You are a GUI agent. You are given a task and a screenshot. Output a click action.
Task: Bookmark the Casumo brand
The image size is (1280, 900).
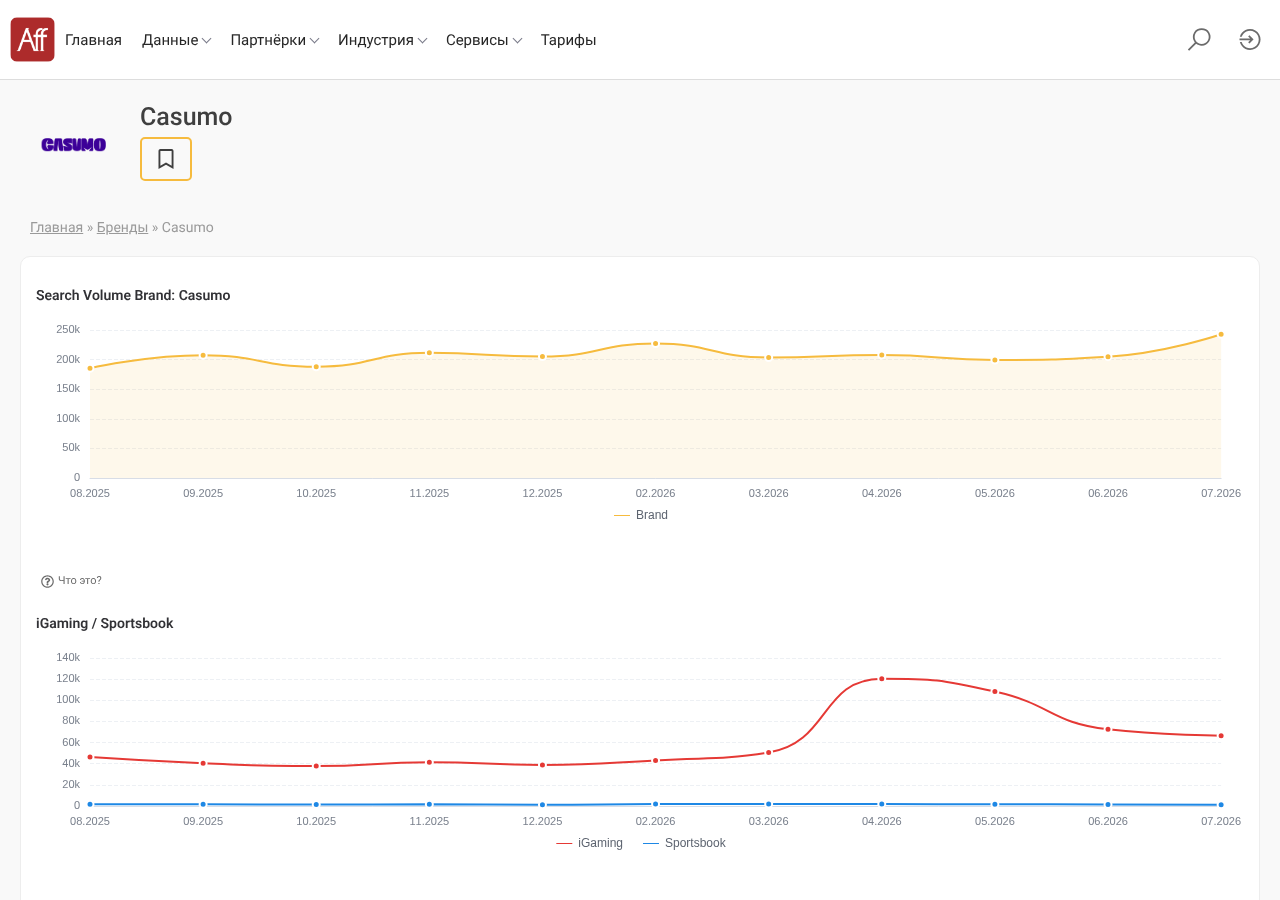tap(166, 159)
